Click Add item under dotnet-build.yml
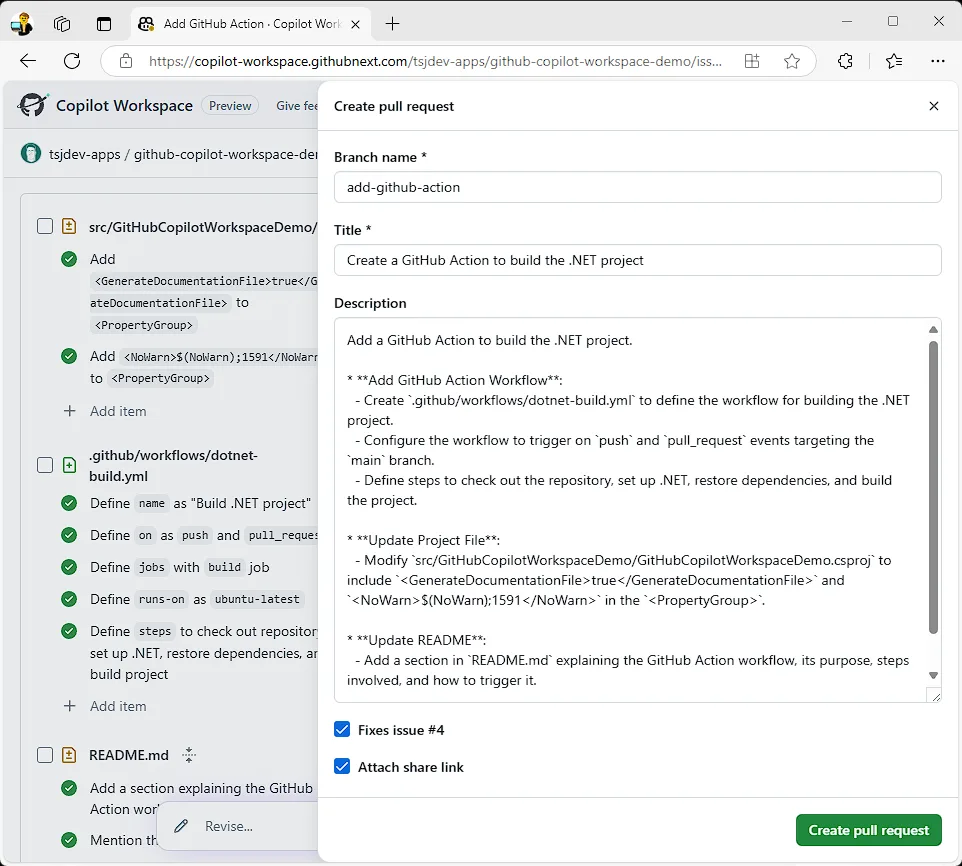 tap(117, 706)
